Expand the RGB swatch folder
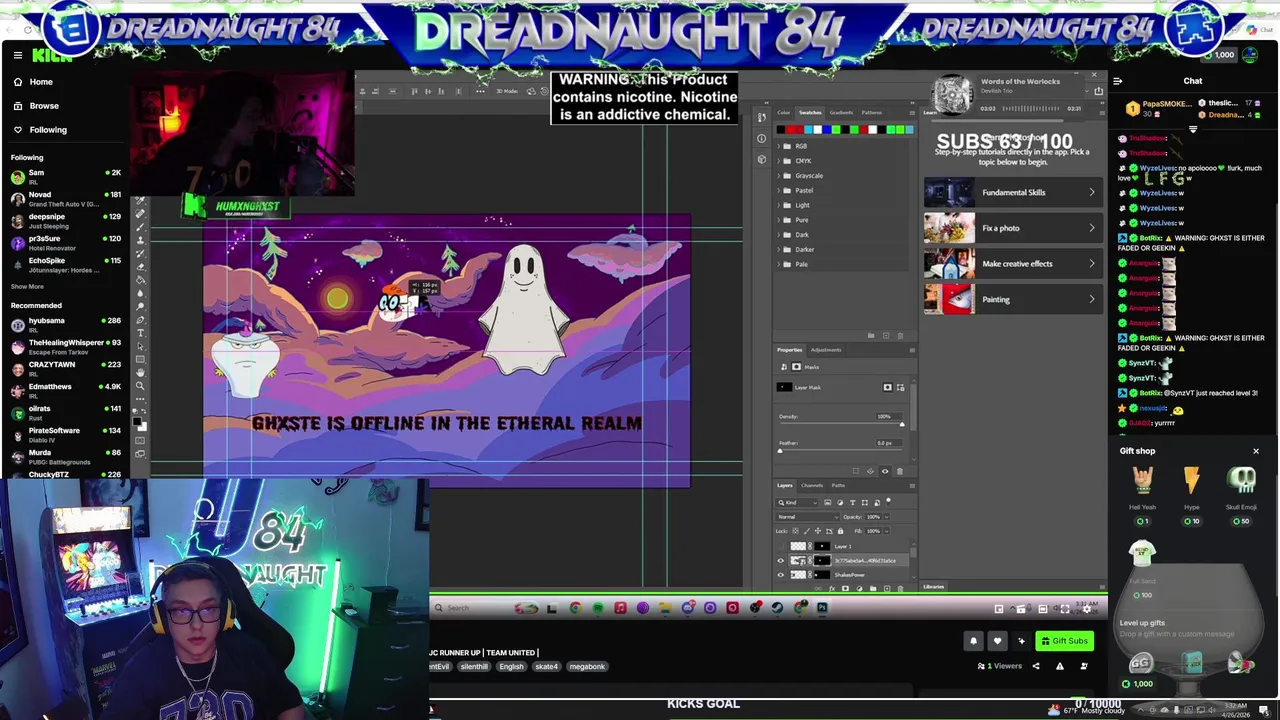 click(x=779, y=146)
